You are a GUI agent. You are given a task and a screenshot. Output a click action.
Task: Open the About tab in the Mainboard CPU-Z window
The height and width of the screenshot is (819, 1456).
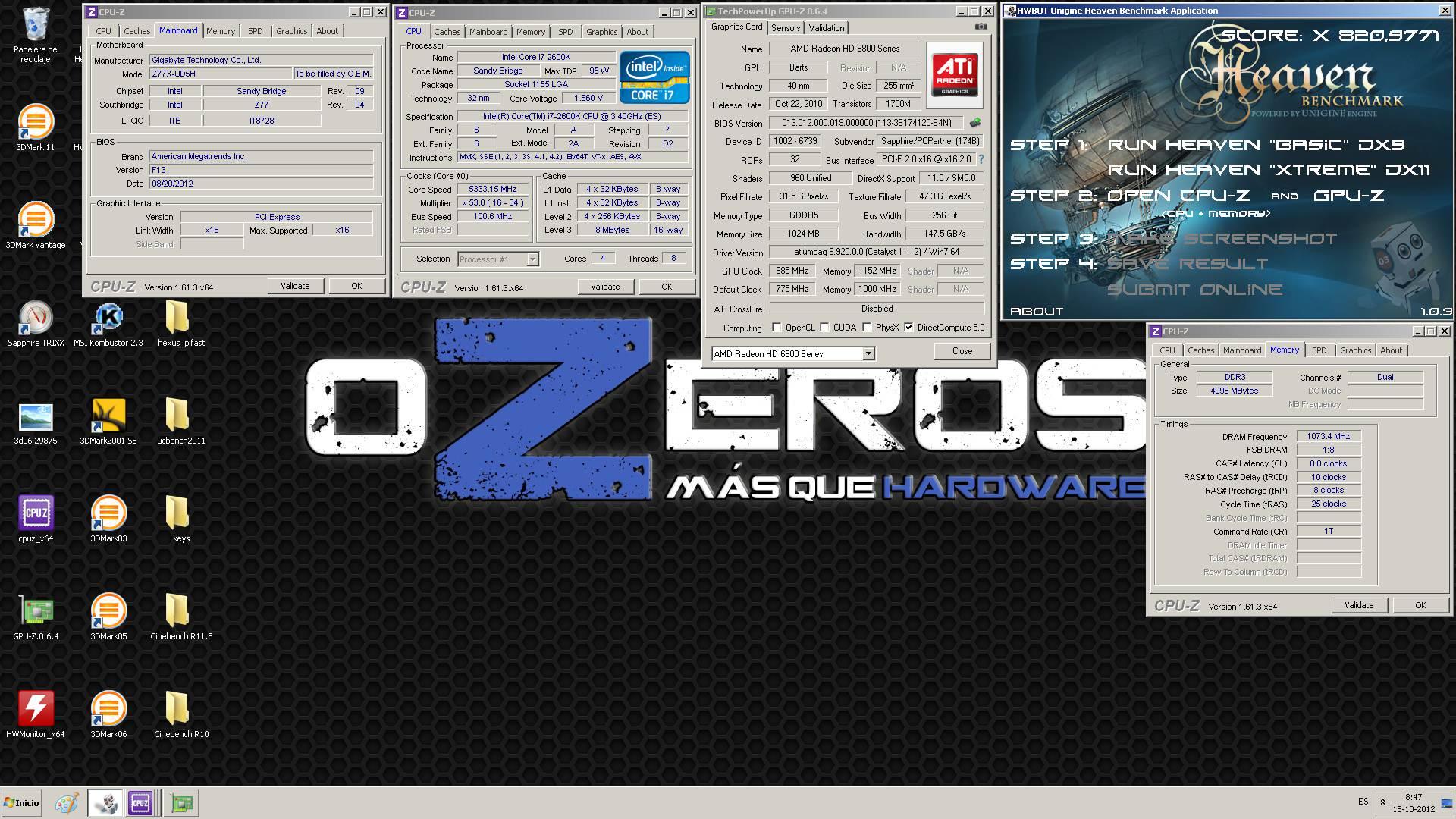[x=328, y=31]
